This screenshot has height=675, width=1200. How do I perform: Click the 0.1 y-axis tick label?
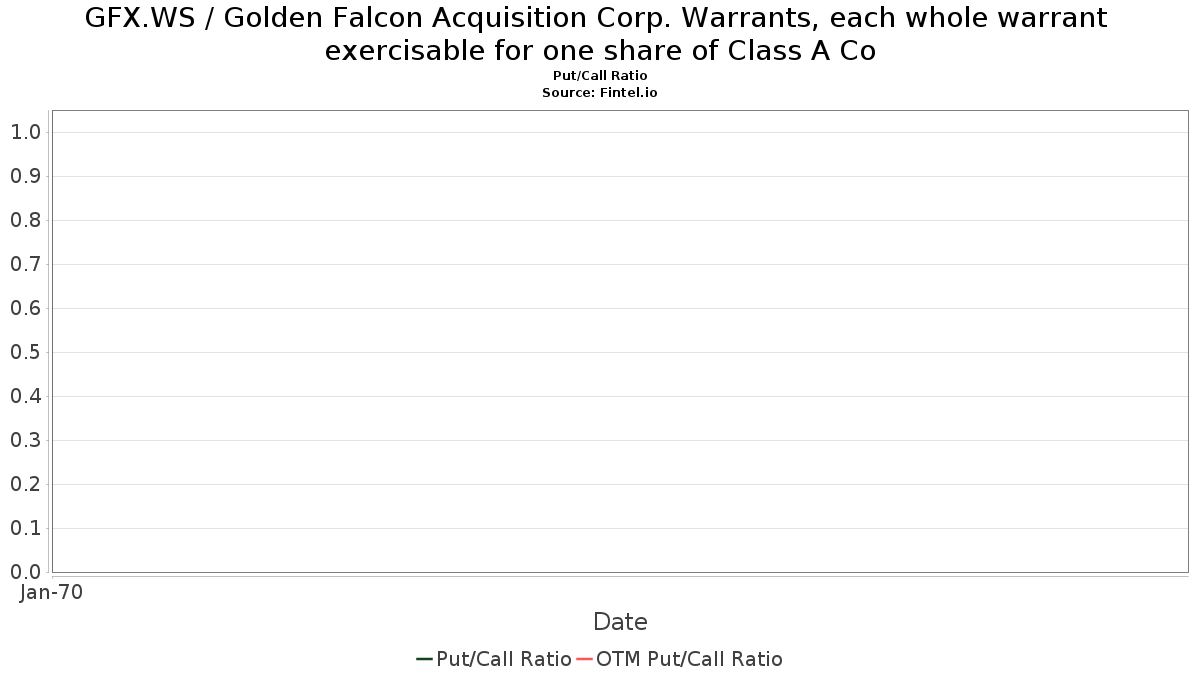25,528
